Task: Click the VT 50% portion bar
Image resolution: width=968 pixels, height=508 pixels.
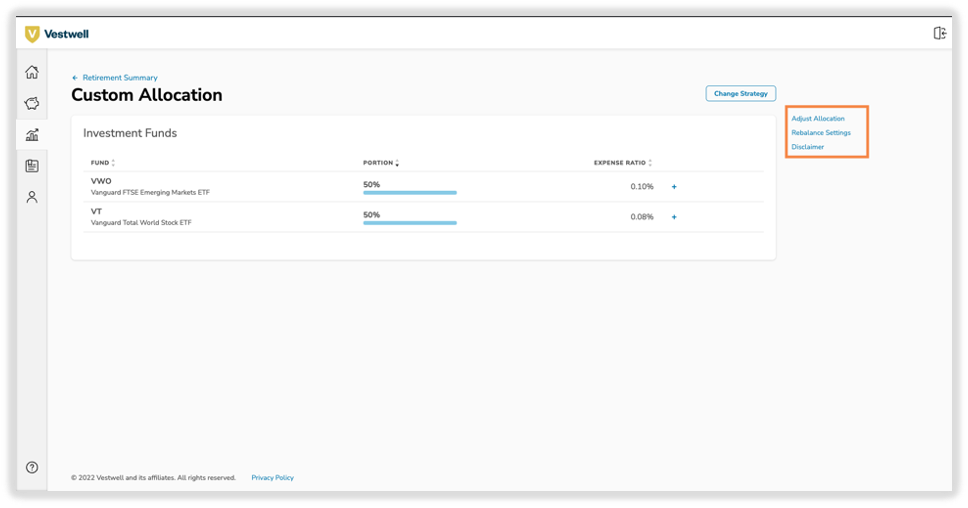Action: point(410,223)
